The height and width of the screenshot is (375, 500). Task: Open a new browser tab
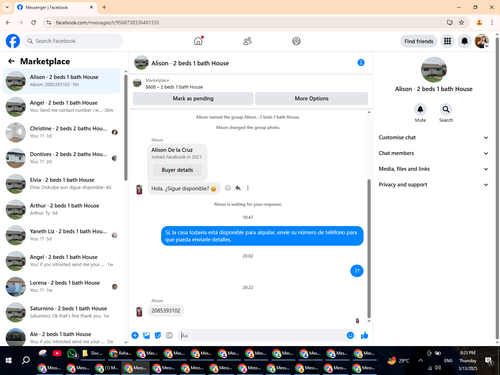tap(104, 7)
